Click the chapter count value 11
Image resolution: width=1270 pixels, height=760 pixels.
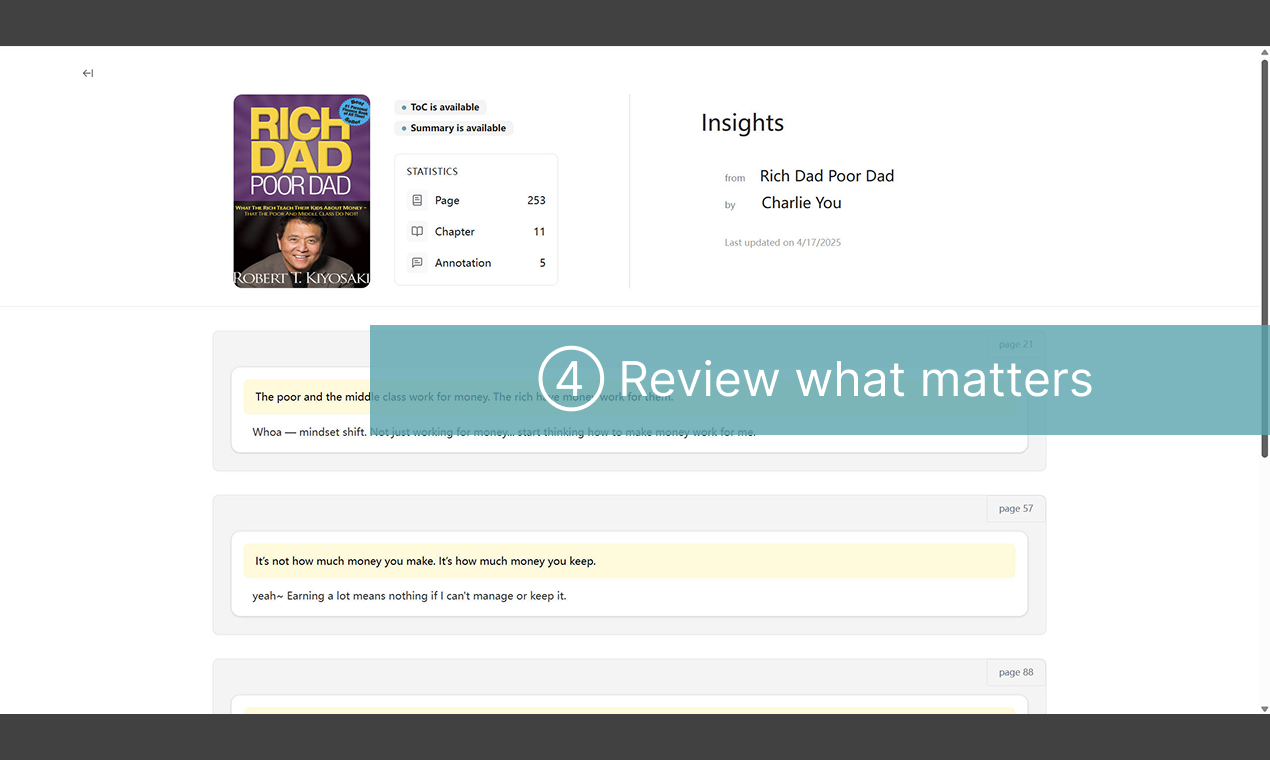[539, 231]
